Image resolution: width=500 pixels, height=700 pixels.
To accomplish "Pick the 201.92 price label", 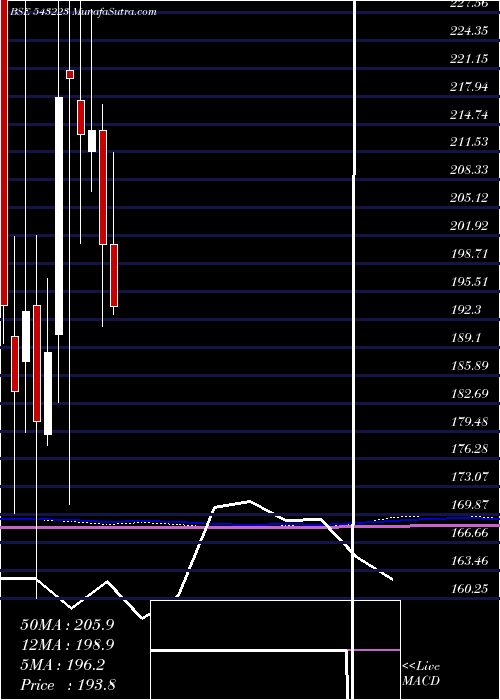I will pos(469,226).
